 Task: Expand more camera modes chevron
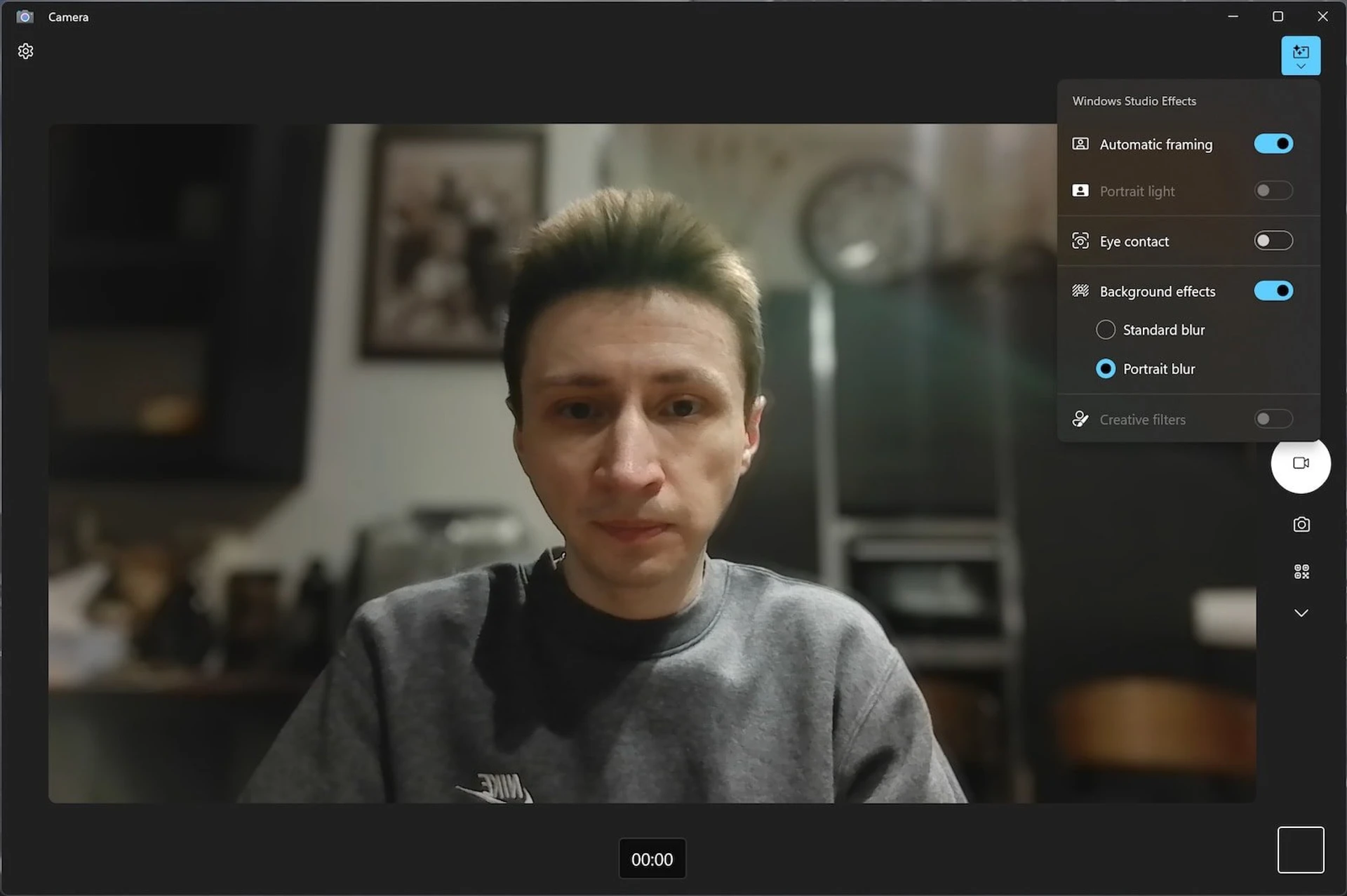[x=1301, y=613]
